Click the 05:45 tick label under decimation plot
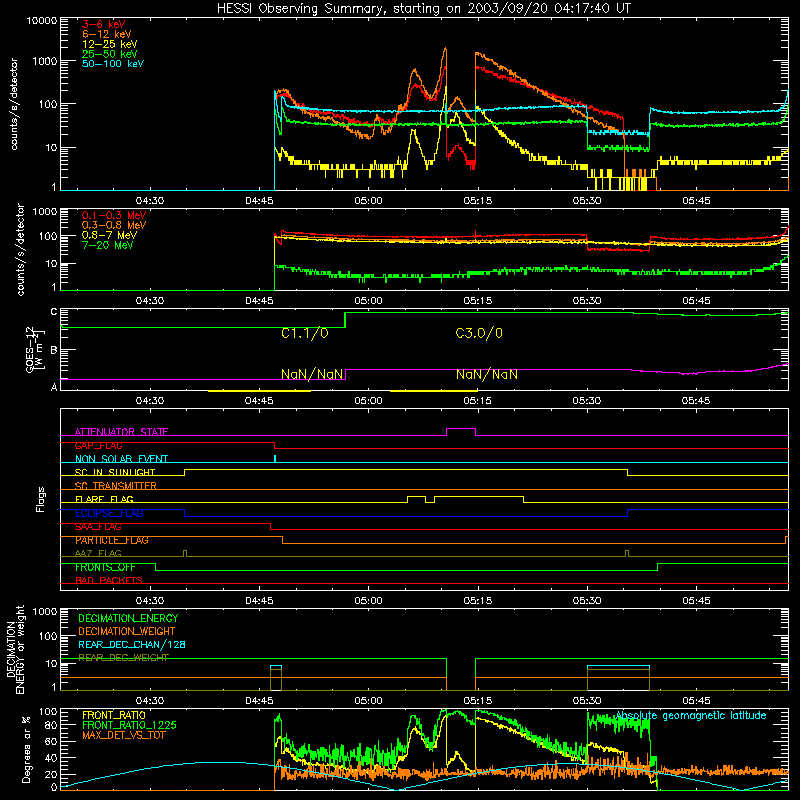 [696, 701]
